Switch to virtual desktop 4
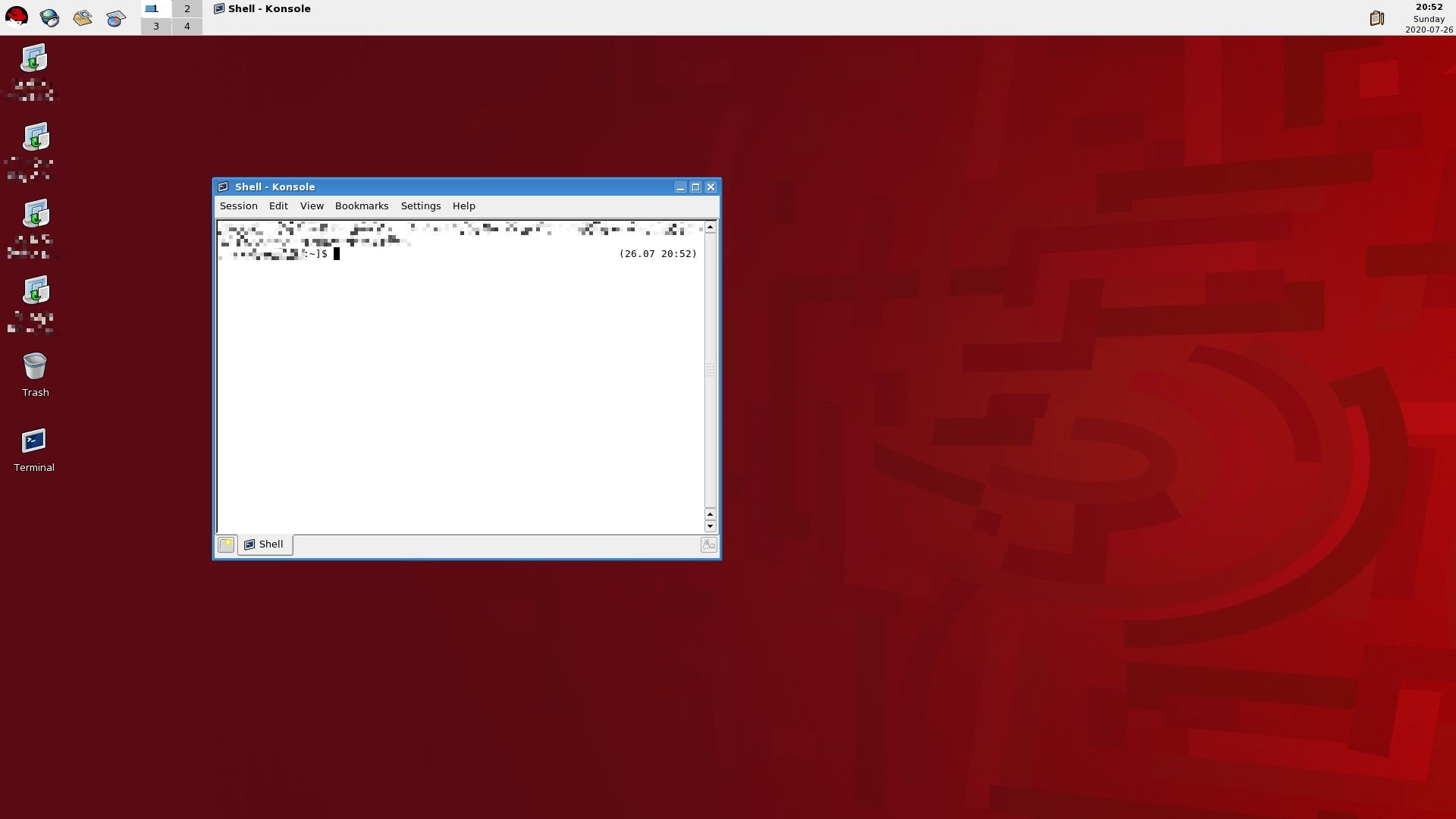The image size is (1456, 819). click(x=187, y=27)
